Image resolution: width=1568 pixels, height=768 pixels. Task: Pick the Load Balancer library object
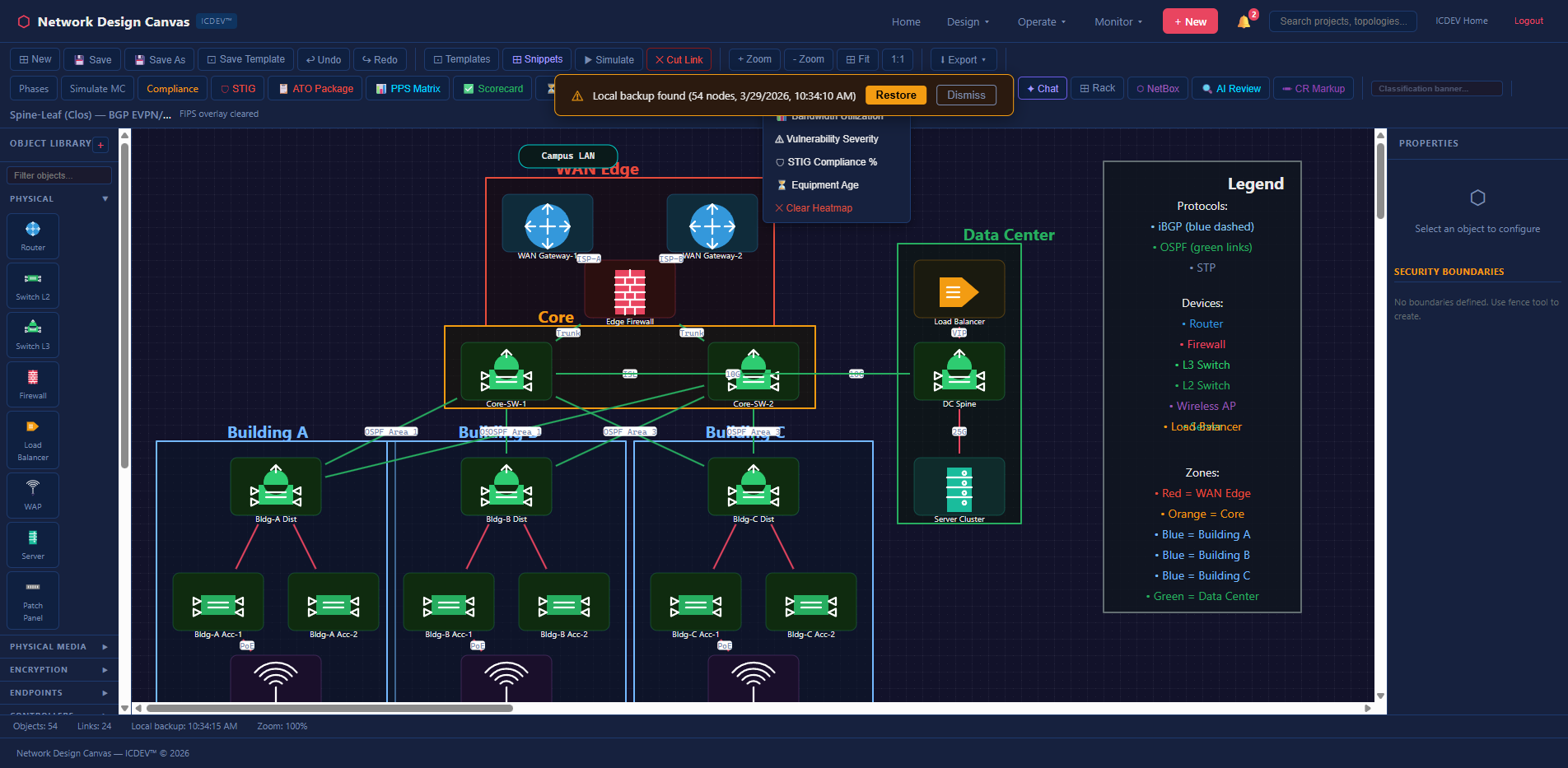pos(33,440)
